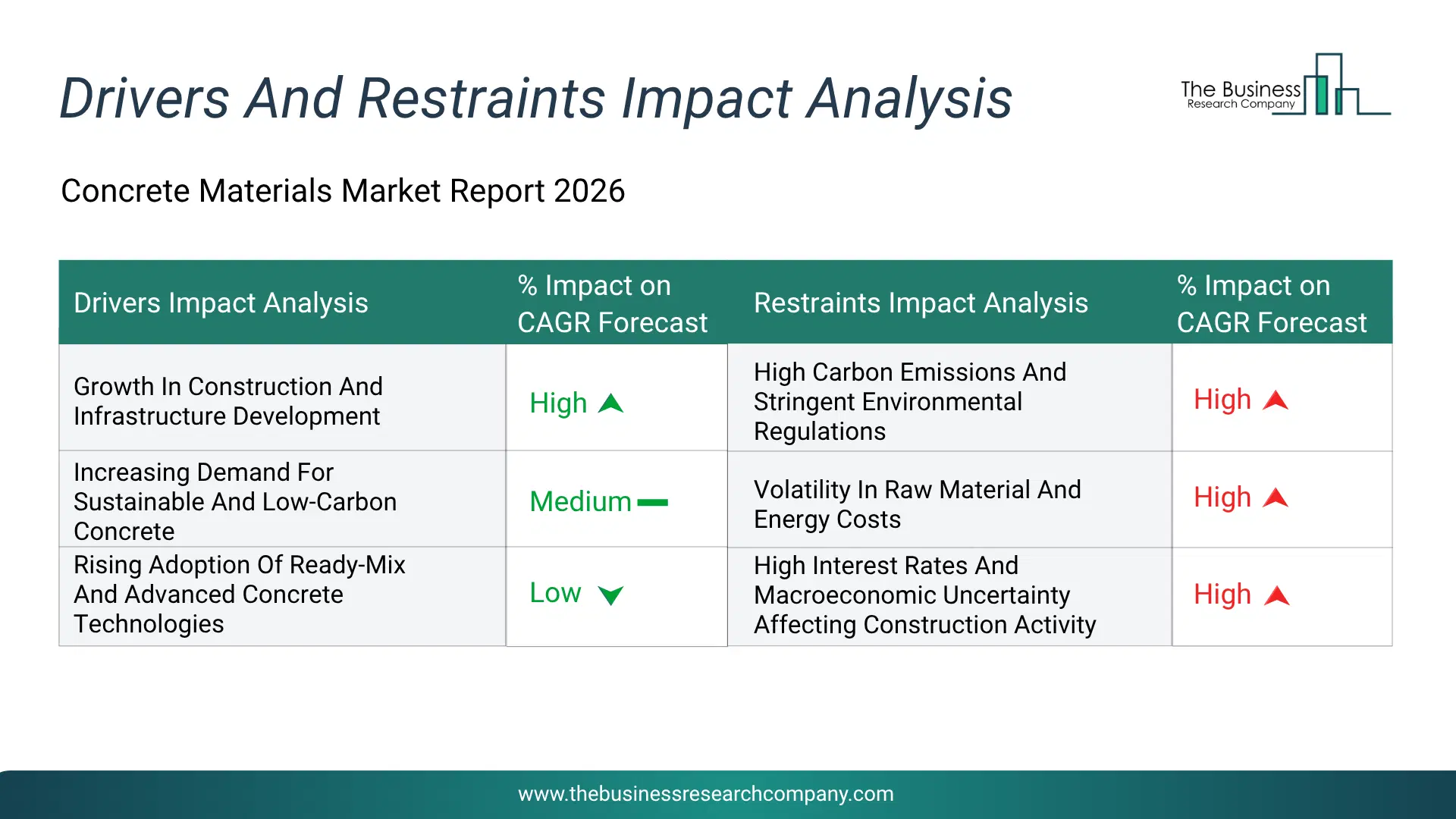Image resolution: width=1456 pixels, height=819 pixels.
Task: Click the Drivers Impact Analysis header
Action: click(x=221, y=303)
